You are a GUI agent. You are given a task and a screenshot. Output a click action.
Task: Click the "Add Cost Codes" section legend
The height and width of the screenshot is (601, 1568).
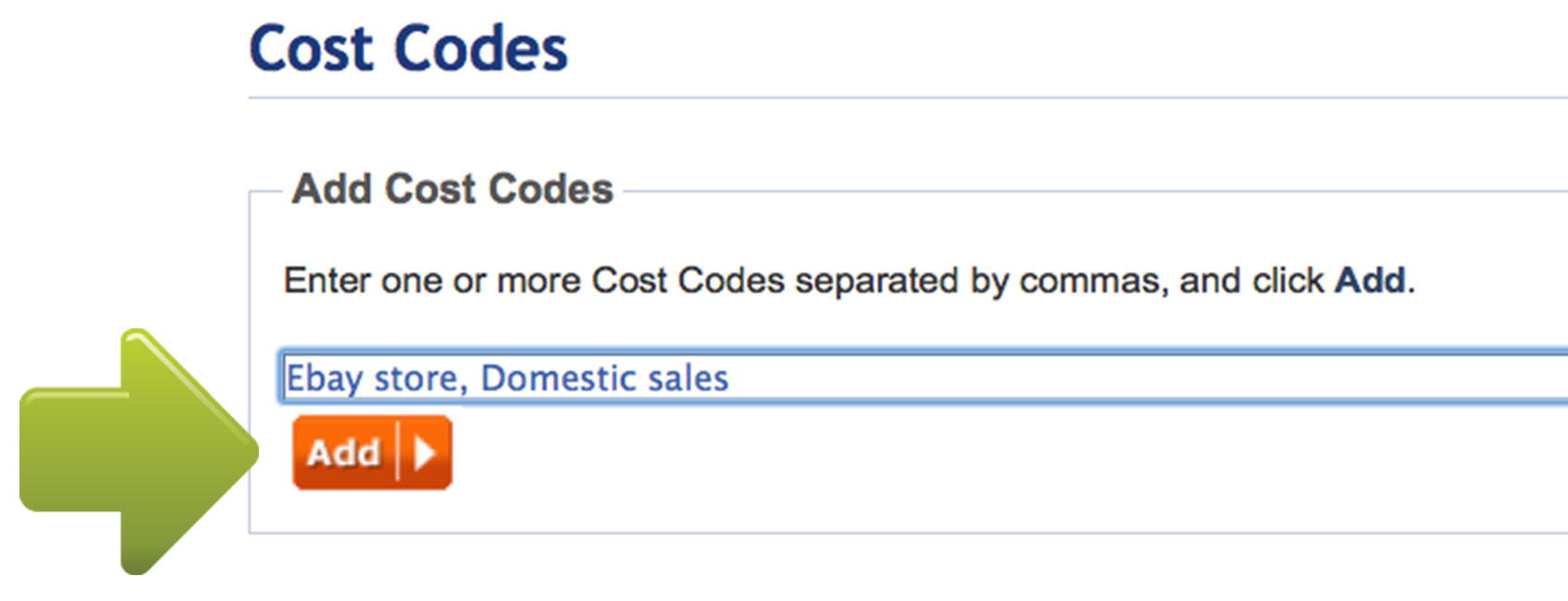point(452,189)
